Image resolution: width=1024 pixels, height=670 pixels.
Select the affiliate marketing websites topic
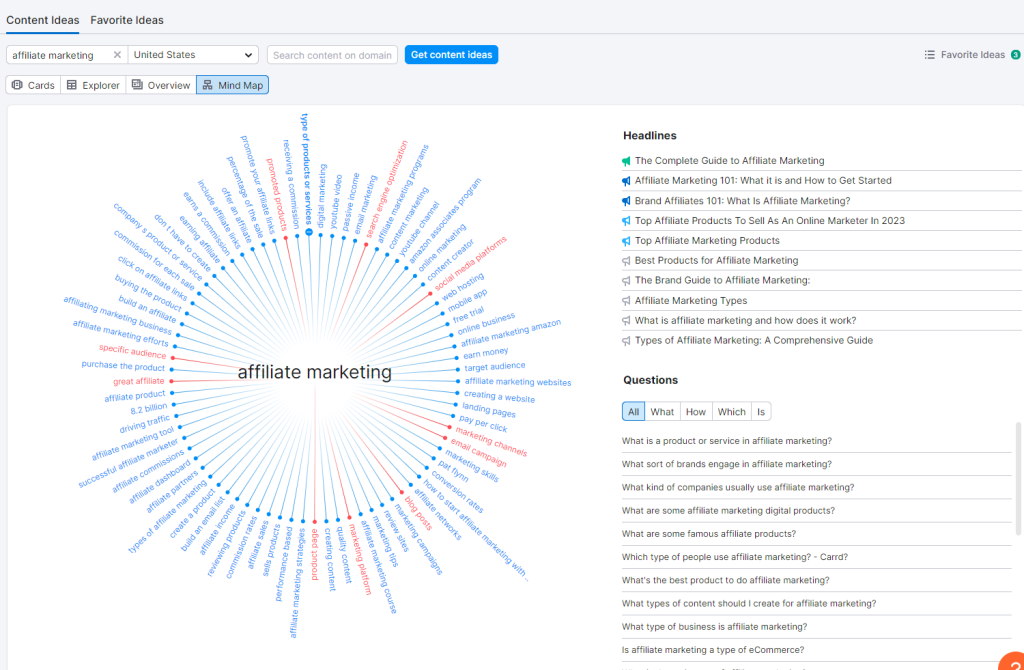(x=518, y=381)
